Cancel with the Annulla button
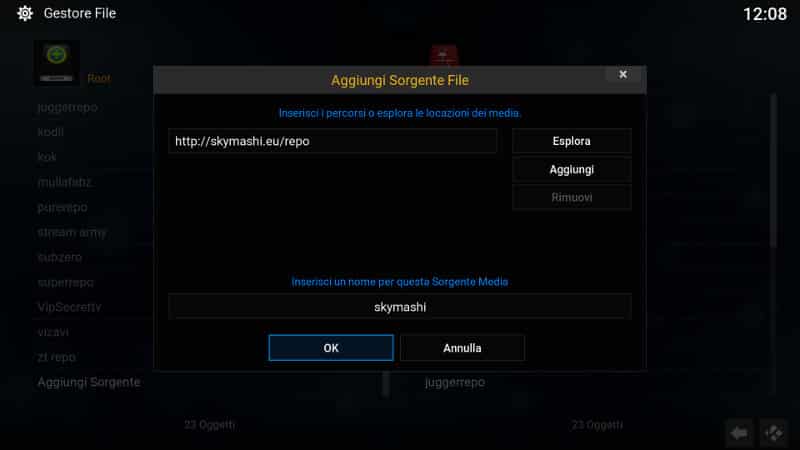 [x=462, y=348]
